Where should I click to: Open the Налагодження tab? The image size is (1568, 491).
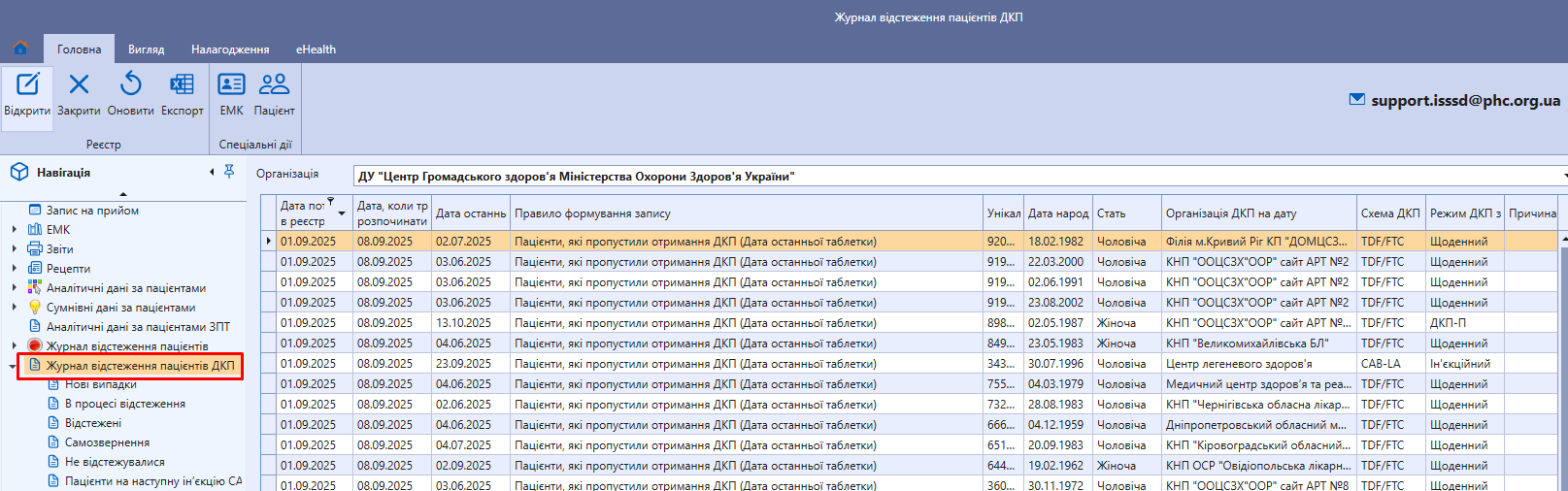pyautogui.click(x=230, y=49)
